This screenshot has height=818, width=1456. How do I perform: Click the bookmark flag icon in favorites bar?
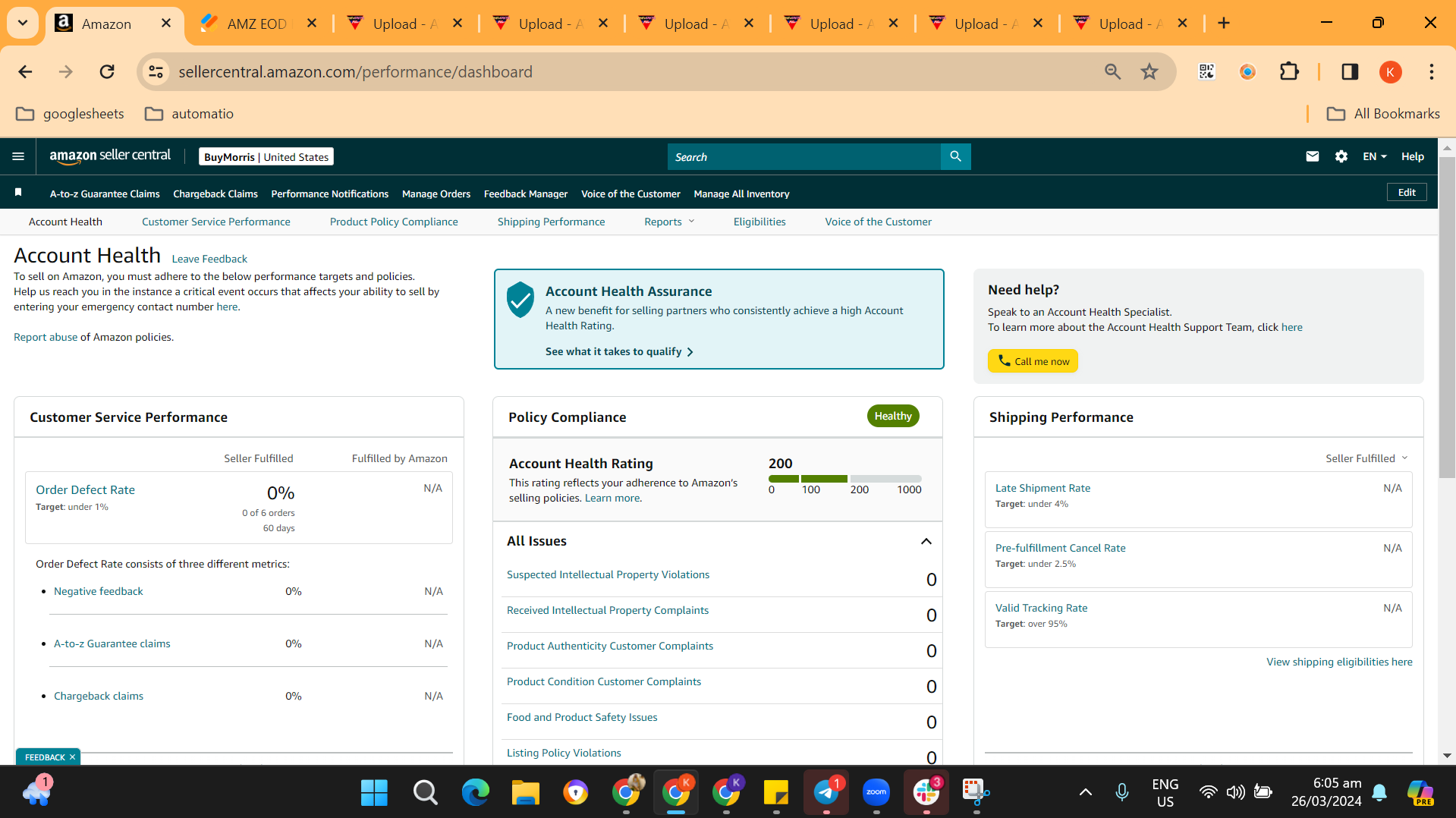click(x=18, y=193)
